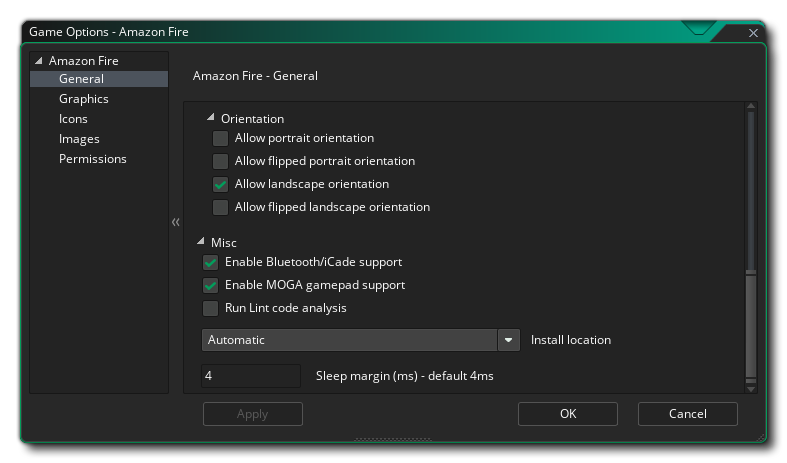Click the Apply button
The image size is (787, 463).
click(252, 414)
